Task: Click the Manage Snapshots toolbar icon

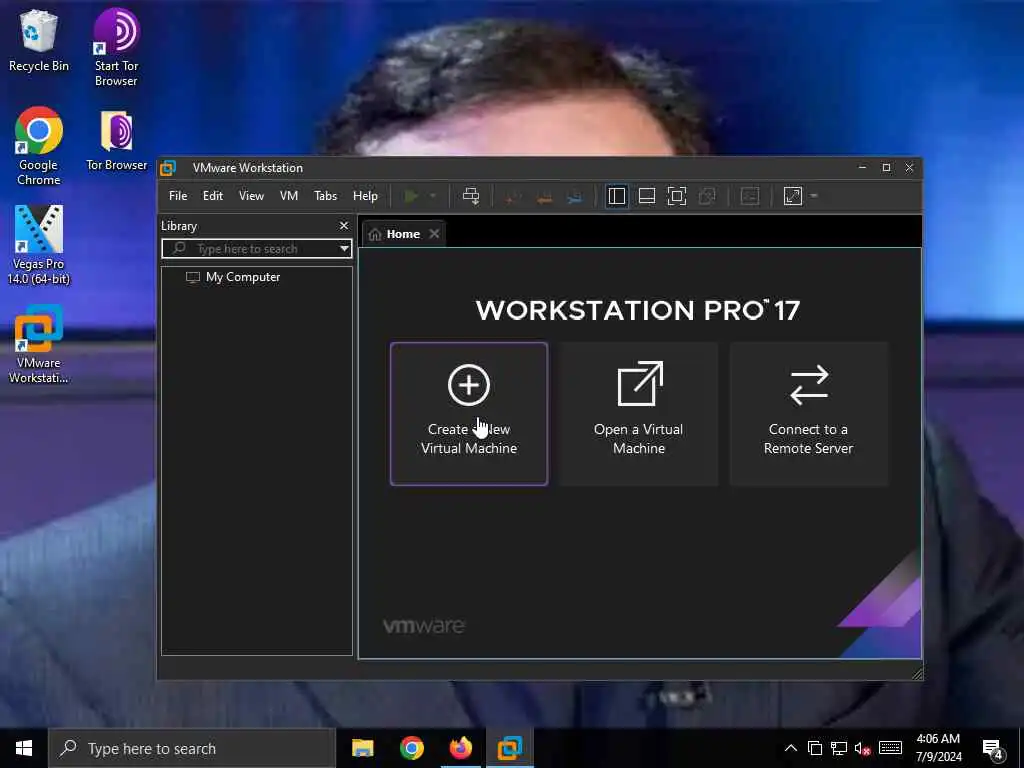Action: tap(575, 197)
